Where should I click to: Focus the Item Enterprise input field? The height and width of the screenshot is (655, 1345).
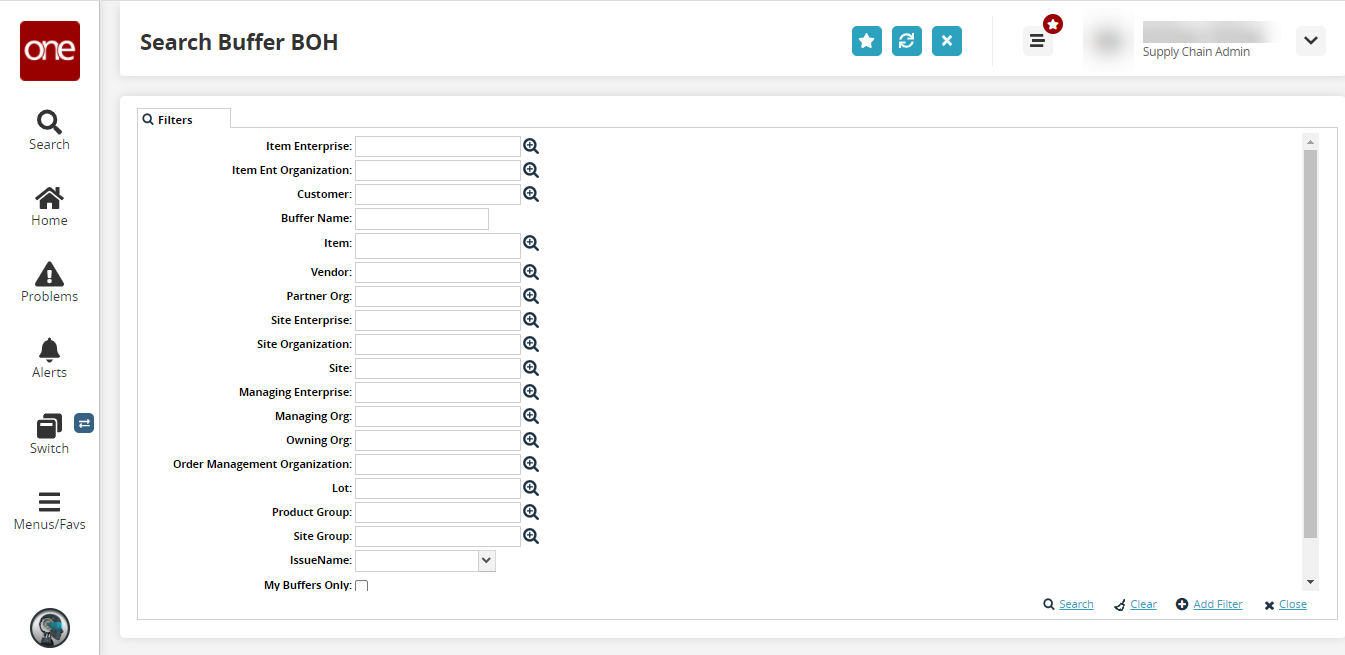click(438, 146)
